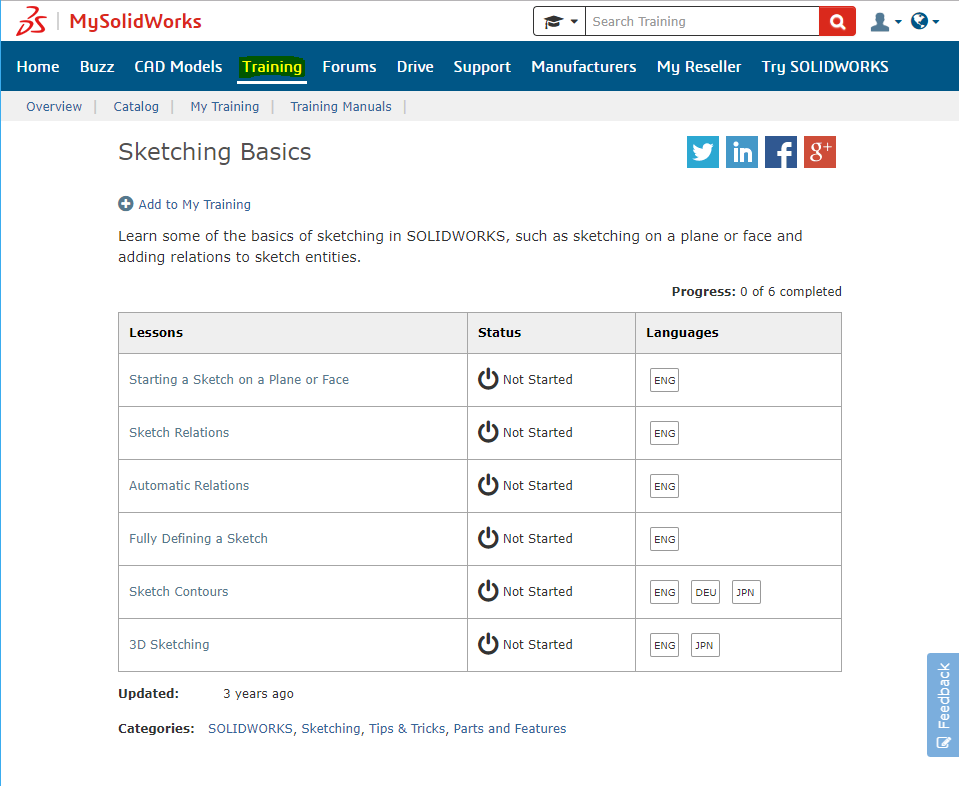959x786 pixels.
Task: Open the globe language selector dropdown
Action: 924,21
